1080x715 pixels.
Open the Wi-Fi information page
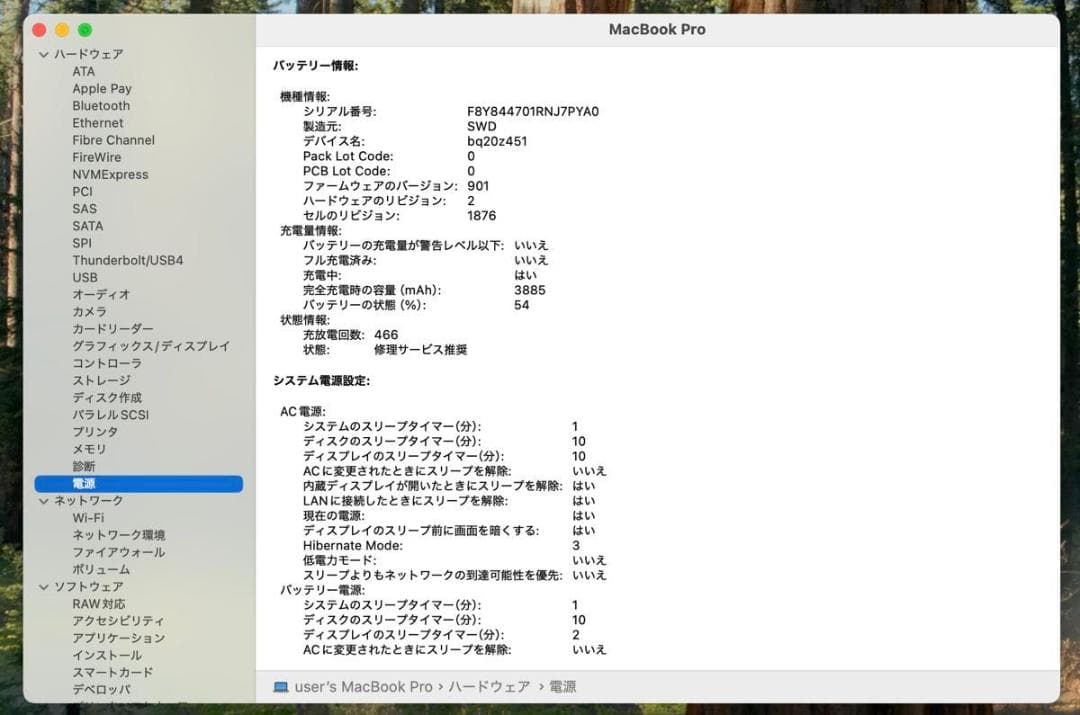pyautogui.click(x=90, y=518)
